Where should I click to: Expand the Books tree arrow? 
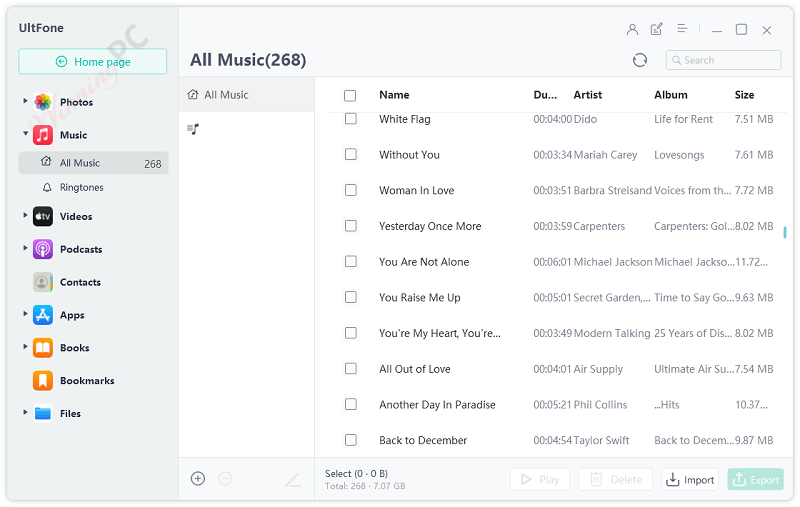click(x=25, y=346)
